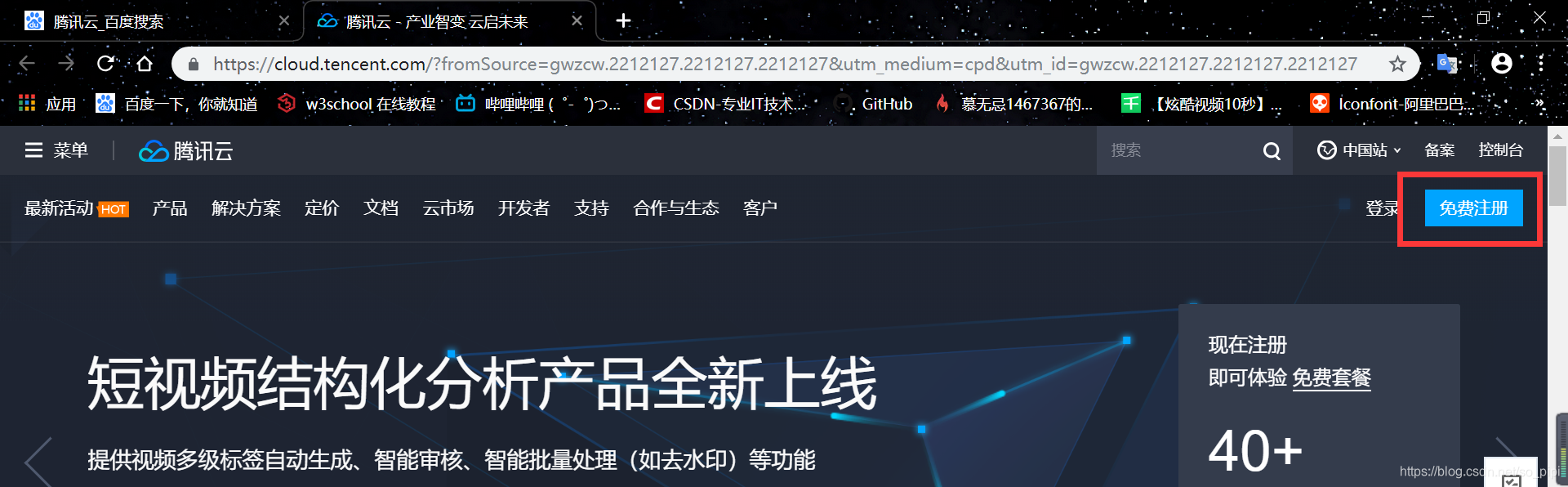This screenshot has width=1568, height=487.
Task: Open the 云市场 menu
Action: coord(448,208)
